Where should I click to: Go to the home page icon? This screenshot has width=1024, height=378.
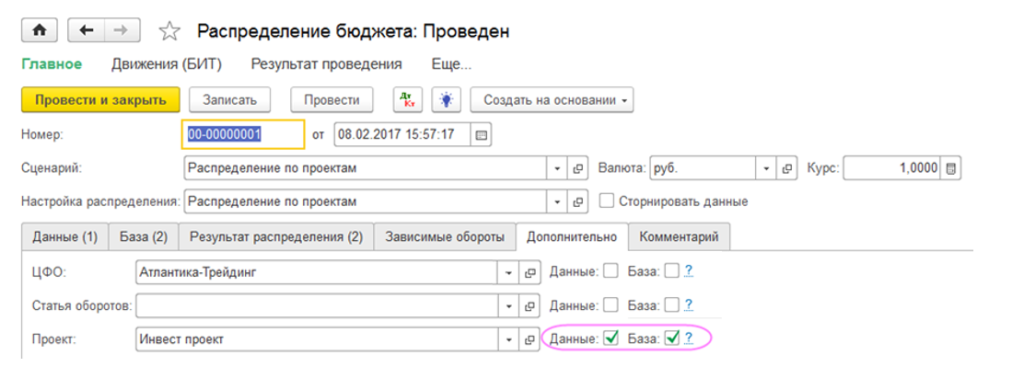click(x=39, y=31)
